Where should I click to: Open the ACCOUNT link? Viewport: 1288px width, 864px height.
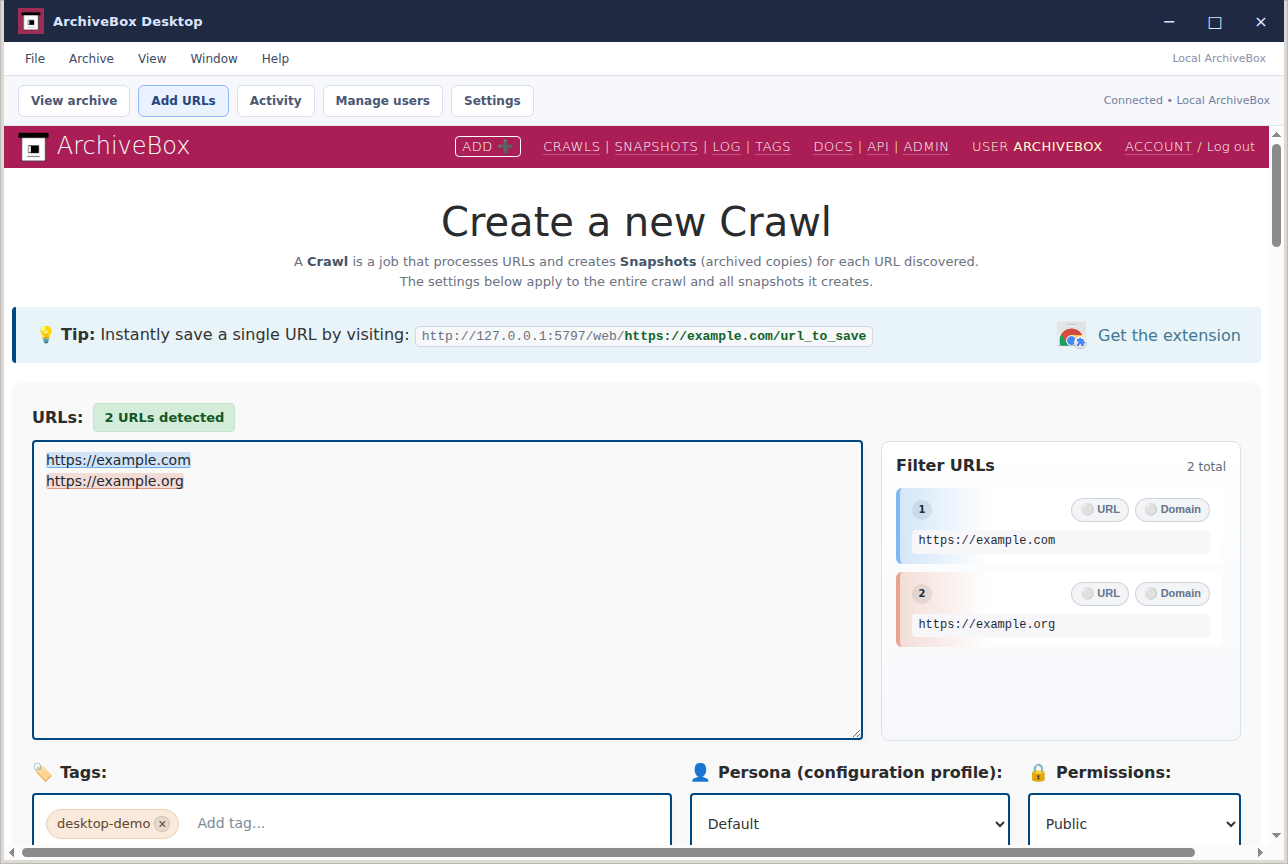[x=1158, y=147]
